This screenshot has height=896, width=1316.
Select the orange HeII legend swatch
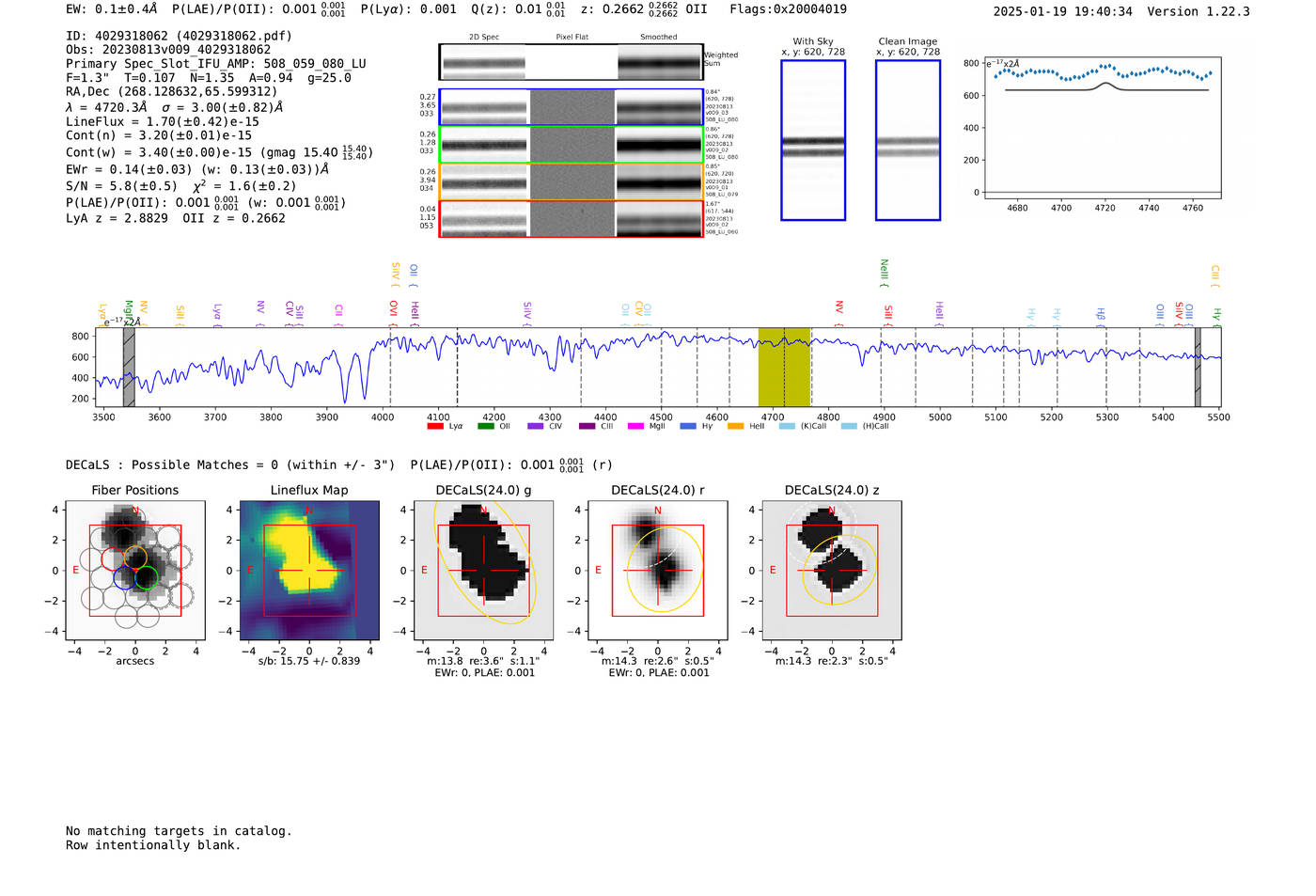(x=735, y=426)
